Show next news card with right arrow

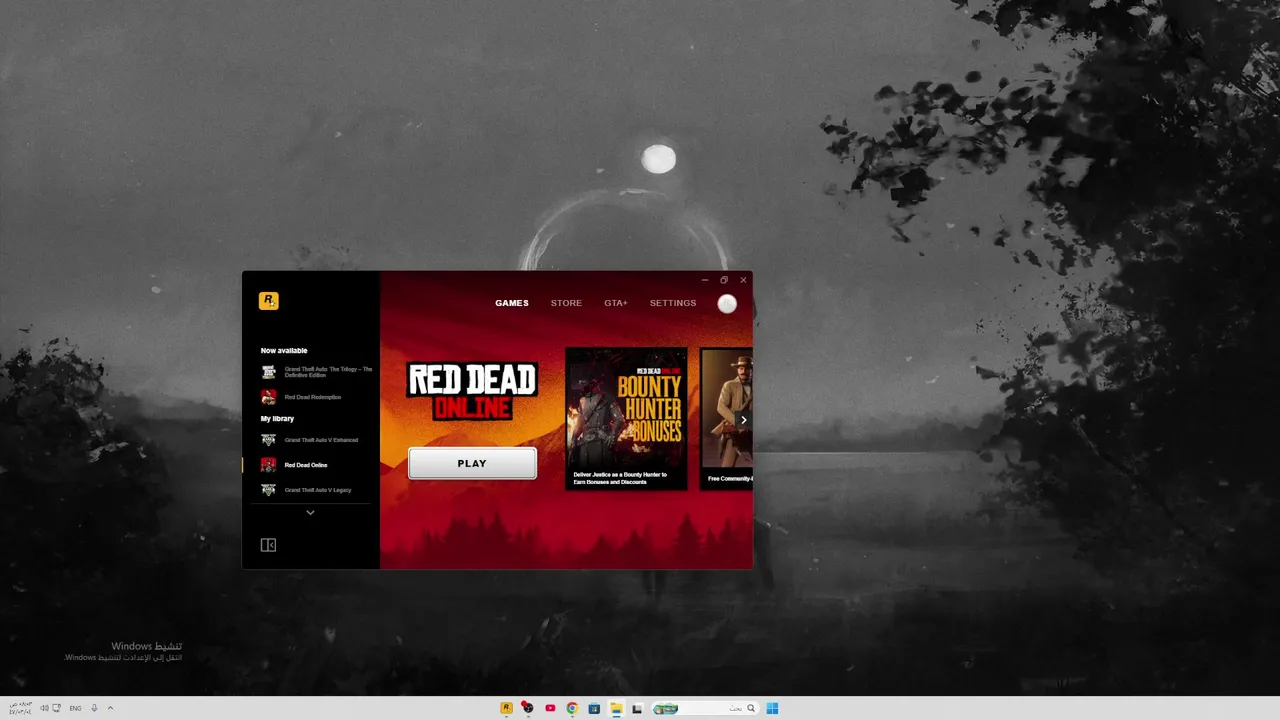743,420
